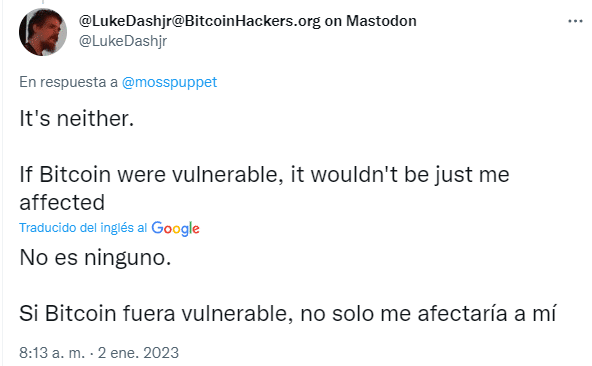Open the 8:13 a. m. timestamp
Screen dimensions: 592x366
click(52, 353)
